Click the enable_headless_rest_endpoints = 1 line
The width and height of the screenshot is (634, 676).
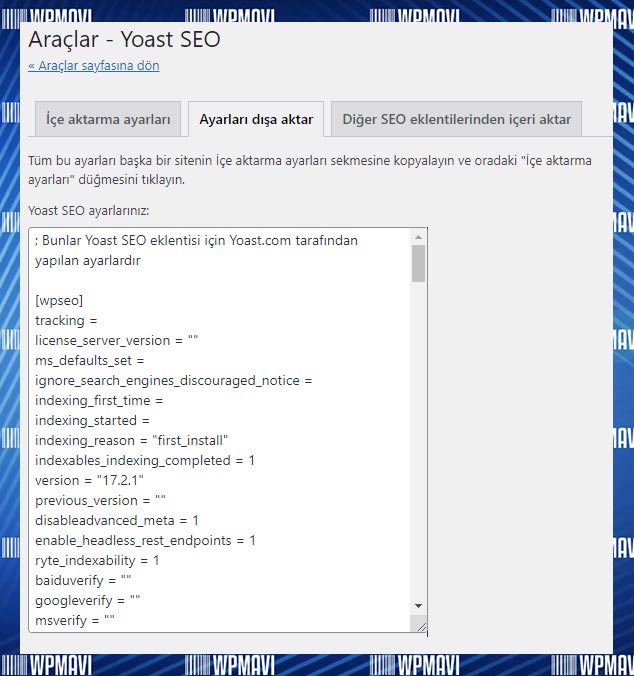point(145,540)
